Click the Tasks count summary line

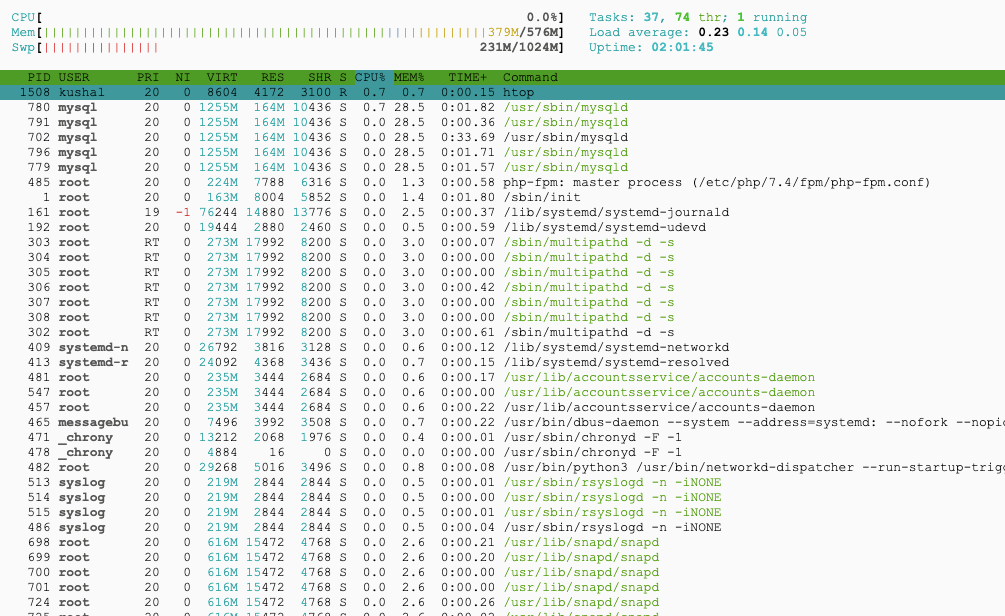(698, 17)
